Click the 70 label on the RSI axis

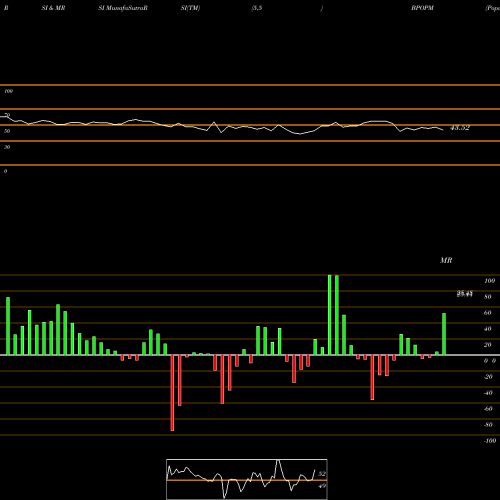point(7,115)
